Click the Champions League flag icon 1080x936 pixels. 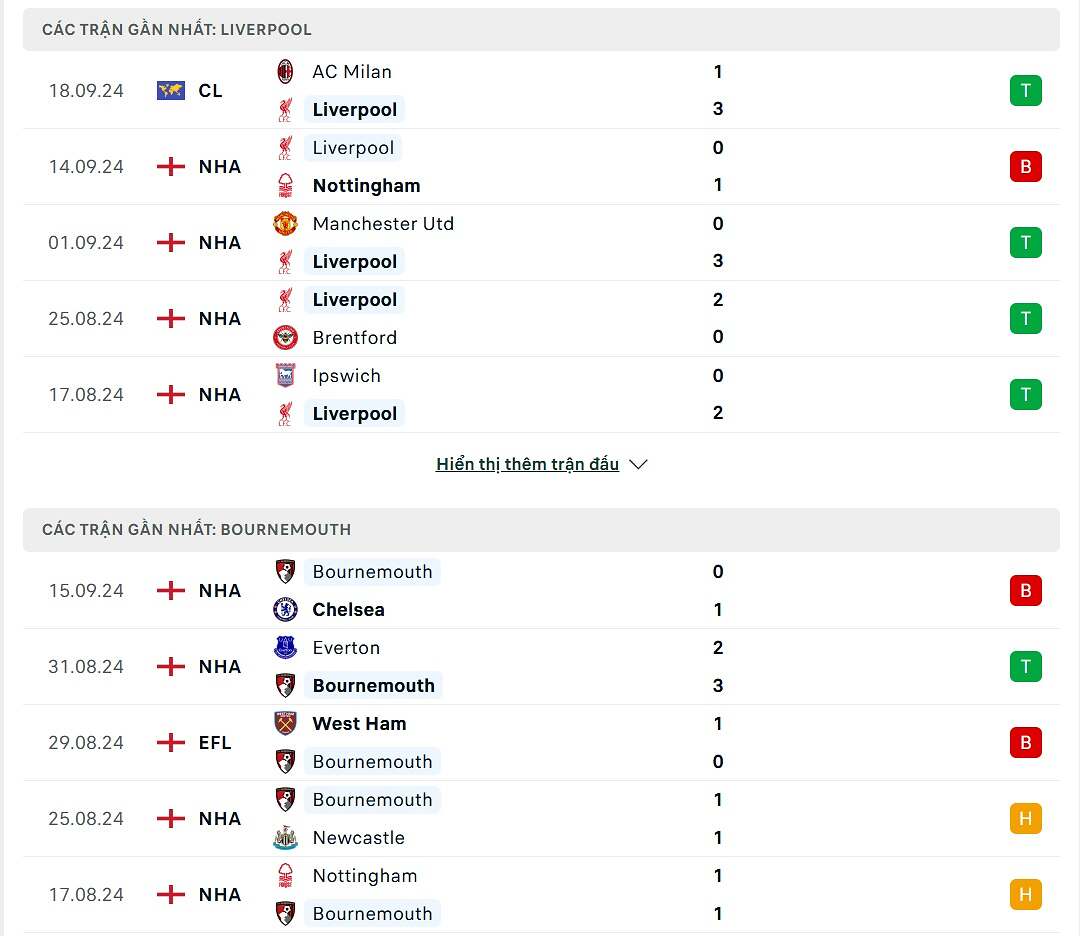pos(171,91)
